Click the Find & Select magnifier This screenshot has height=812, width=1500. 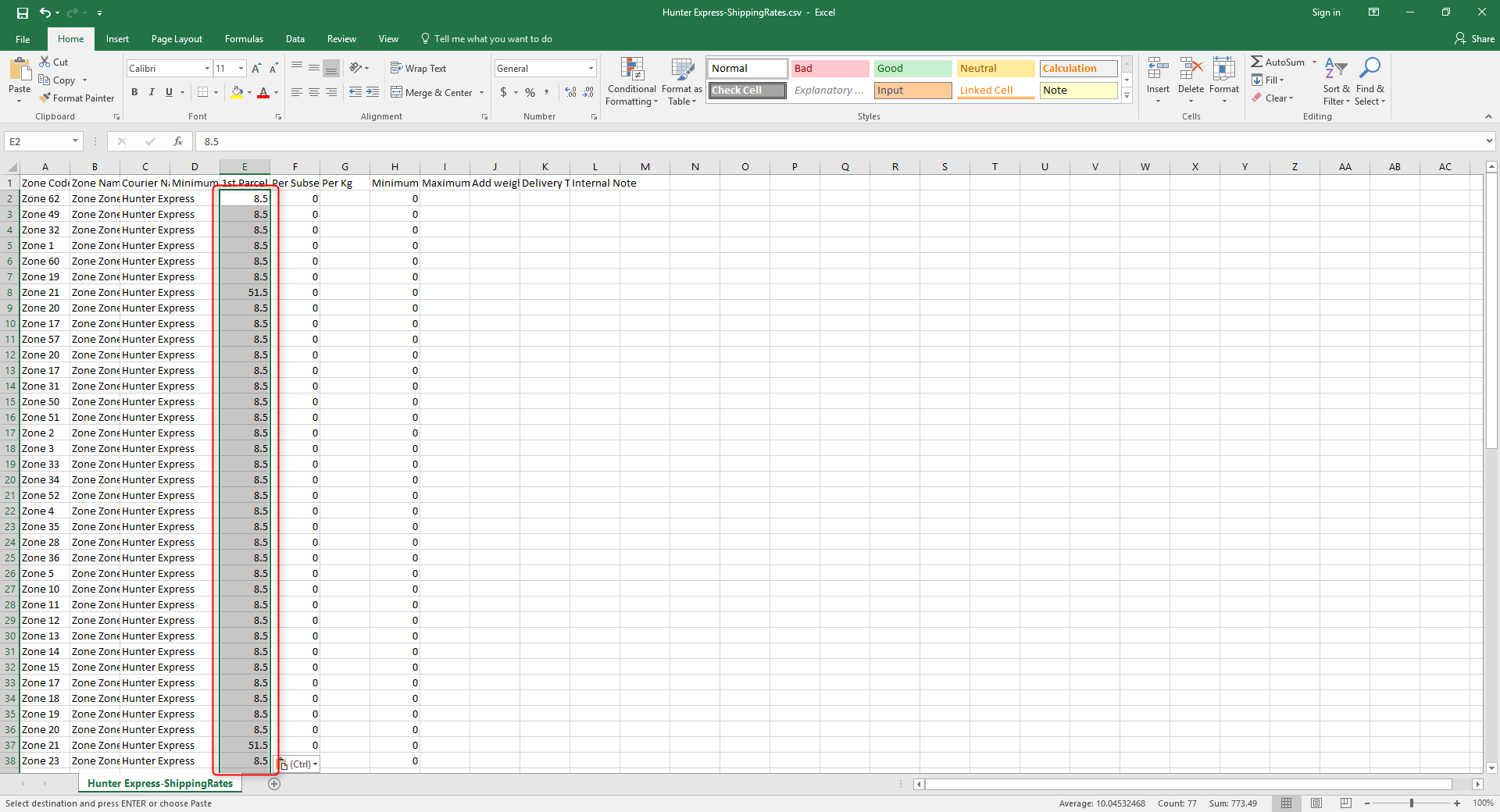1370,69
